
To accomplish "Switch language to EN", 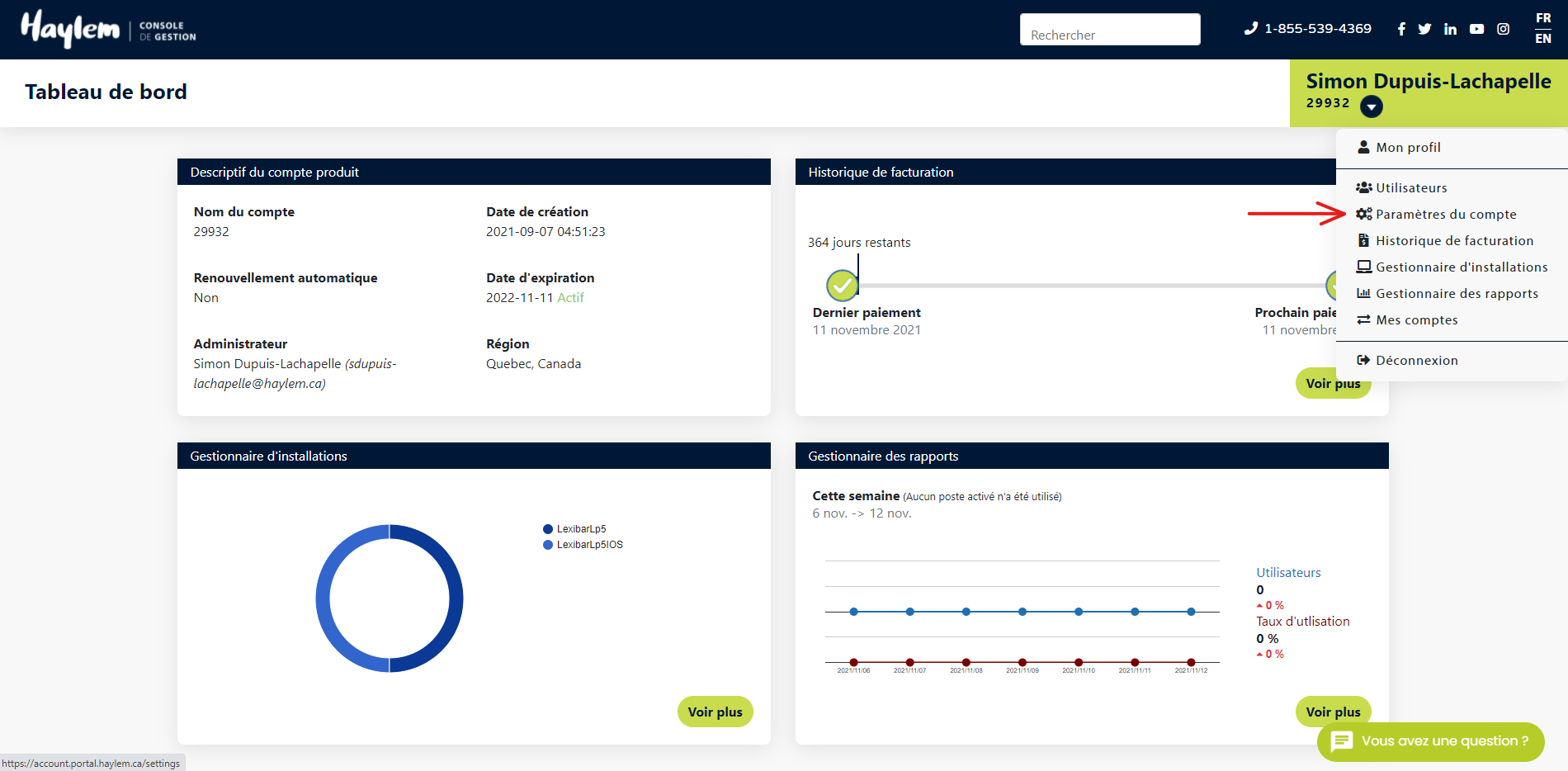I will point(1542,39).
